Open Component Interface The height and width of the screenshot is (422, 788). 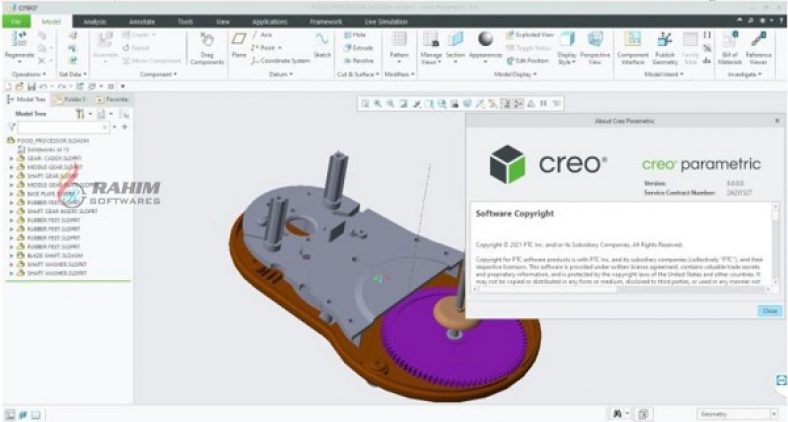[633, 48]
